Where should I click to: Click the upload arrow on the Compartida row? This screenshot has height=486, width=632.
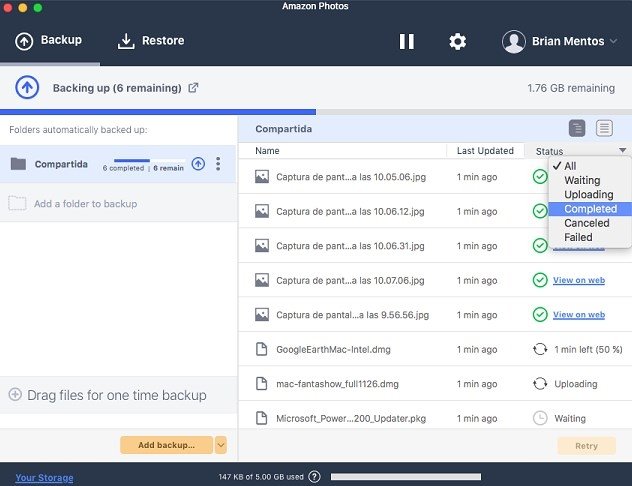point(198,164)
